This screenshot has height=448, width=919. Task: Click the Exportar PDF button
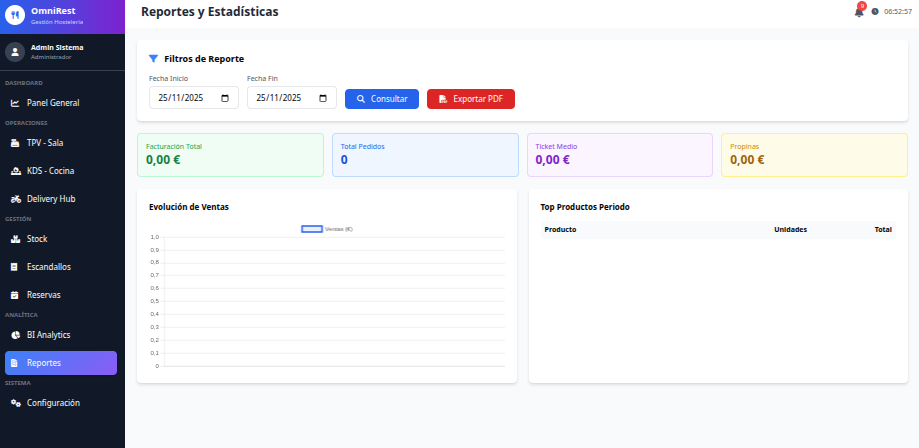coord(470,99)
